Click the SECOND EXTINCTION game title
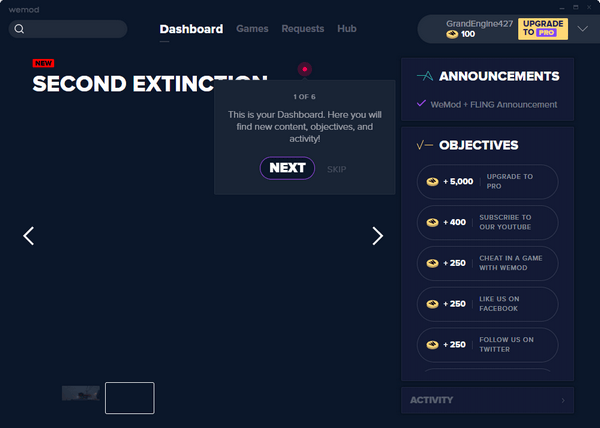 point(150,84)
